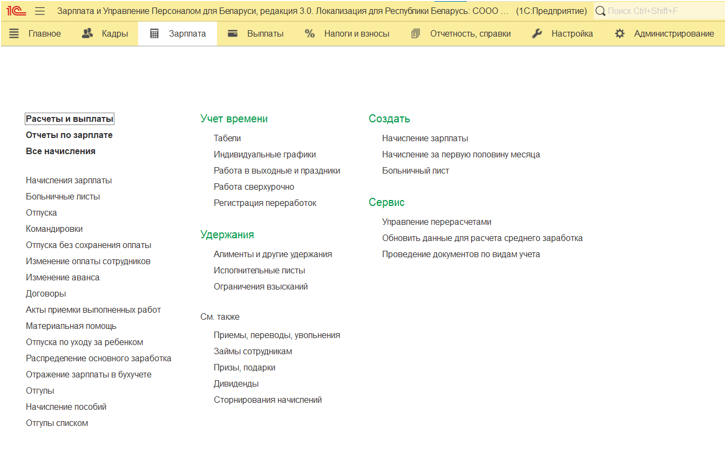Click the Кадры people icon
The width and height of the screenshot is (726, 453).
click(87, 33)
